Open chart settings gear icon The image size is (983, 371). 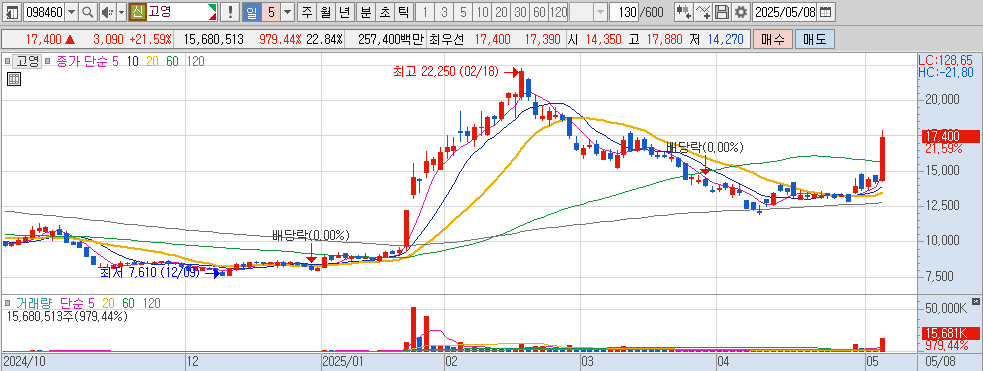742,11
